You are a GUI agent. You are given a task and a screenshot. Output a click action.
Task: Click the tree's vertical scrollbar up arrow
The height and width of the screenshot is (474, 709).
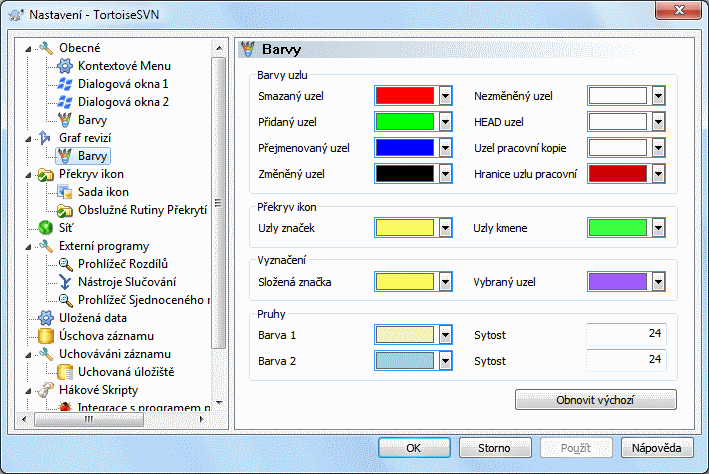(x=219, y=48)
